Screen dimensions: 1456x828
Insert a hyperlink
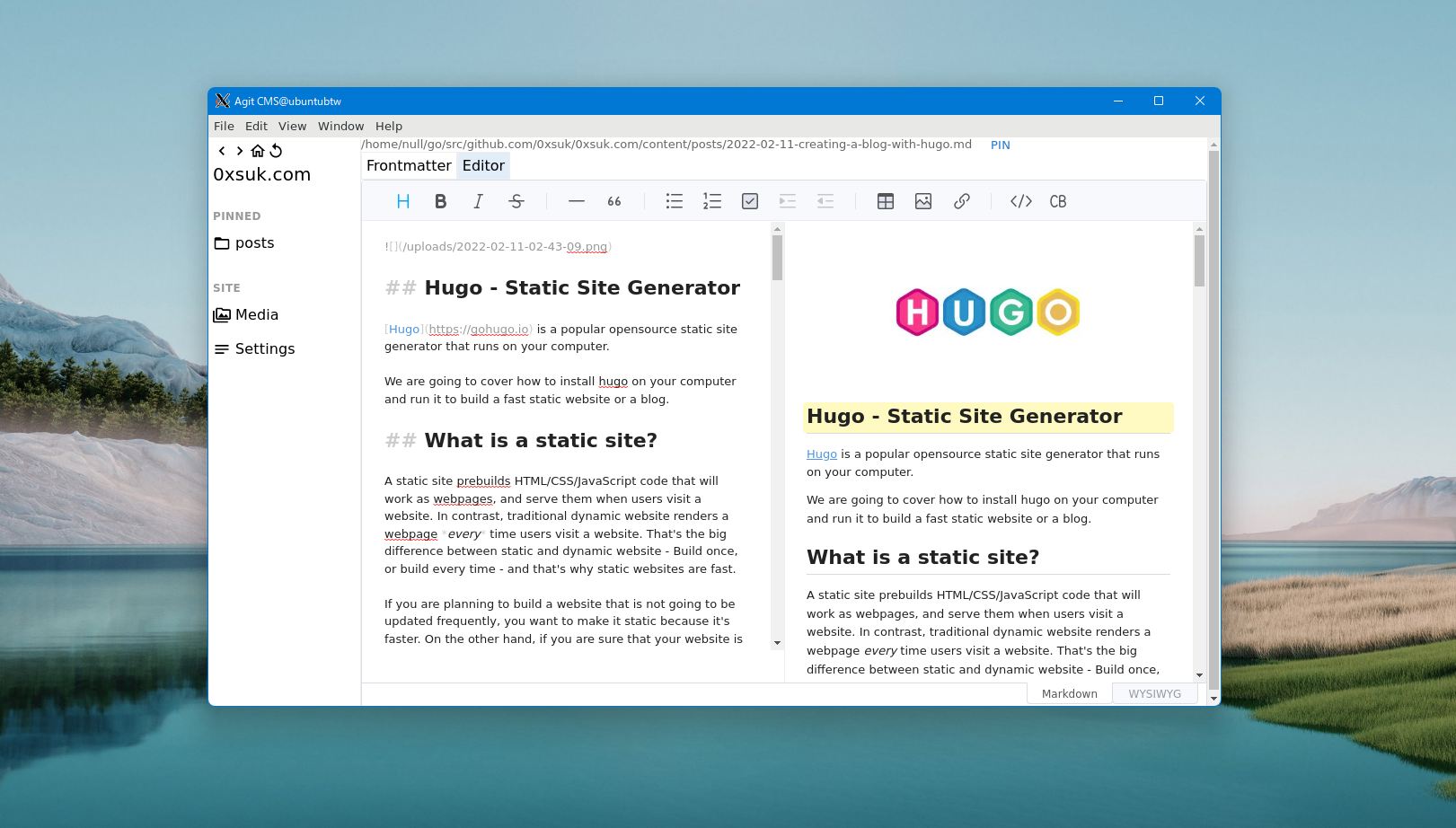pyautogui.click(x=962, y=201)
